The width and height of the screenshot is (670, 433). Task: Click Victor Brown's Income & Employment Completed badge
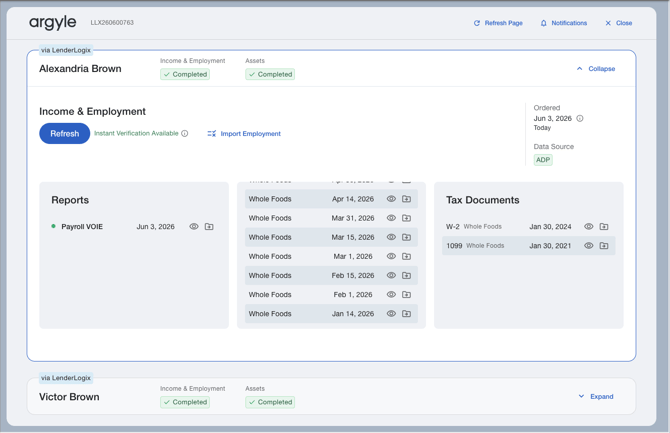tap(185, 402)
